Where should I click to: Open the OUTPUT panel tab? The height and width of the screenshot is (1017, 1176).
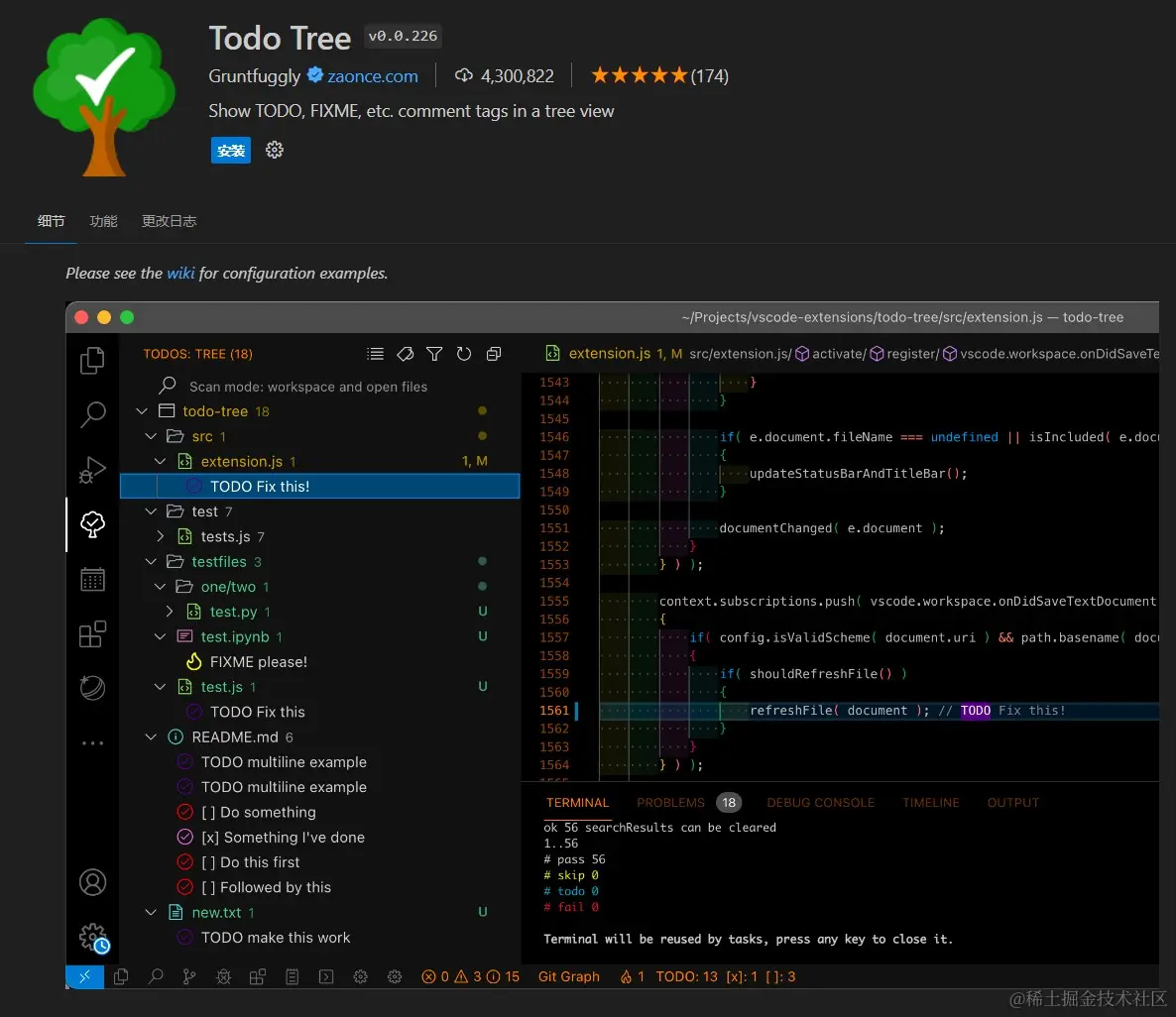point(1012,803)
